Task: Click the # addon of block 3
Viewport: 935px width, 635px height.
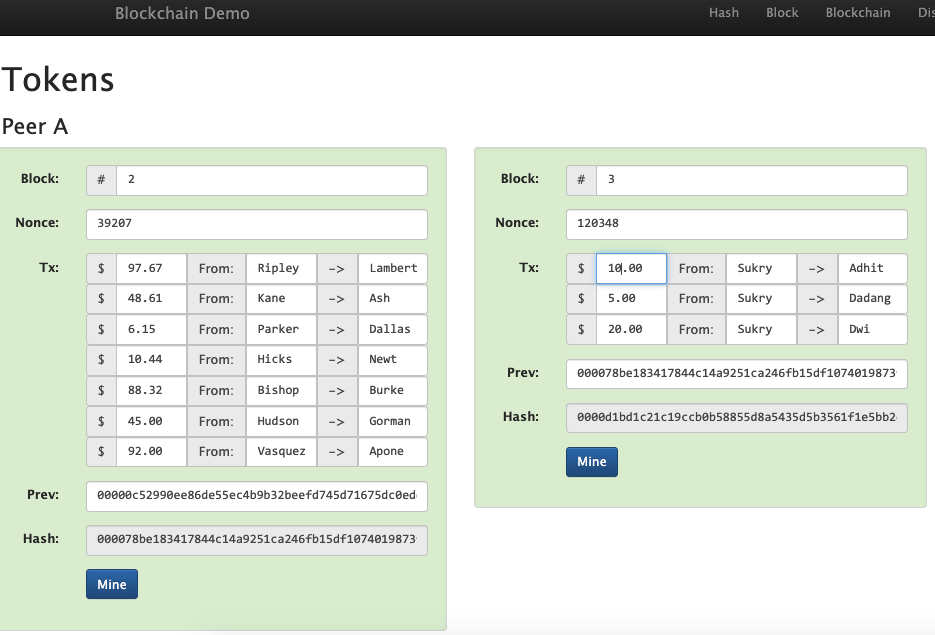Action: click(x=581, y=180)
